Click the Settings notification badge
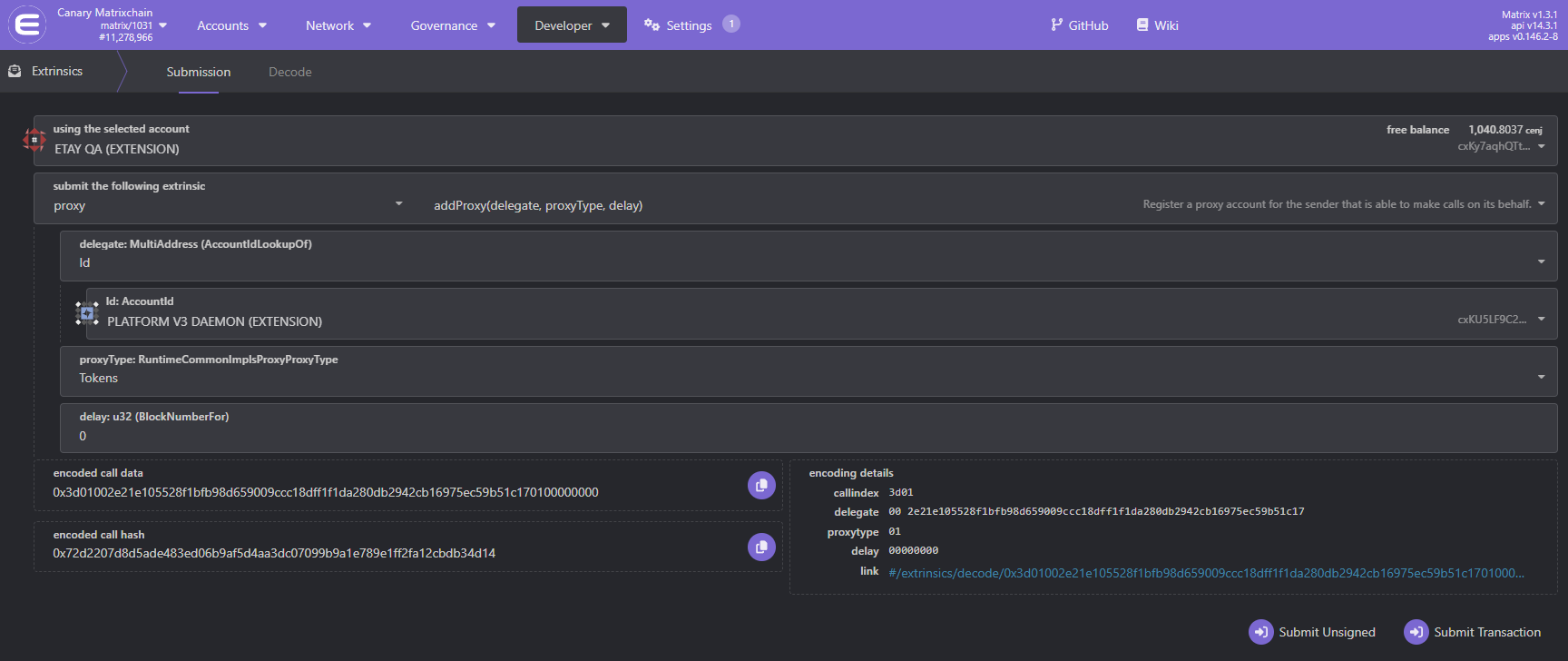The width and height of the screenshot is (1568, 661). [x=731, y=24]
